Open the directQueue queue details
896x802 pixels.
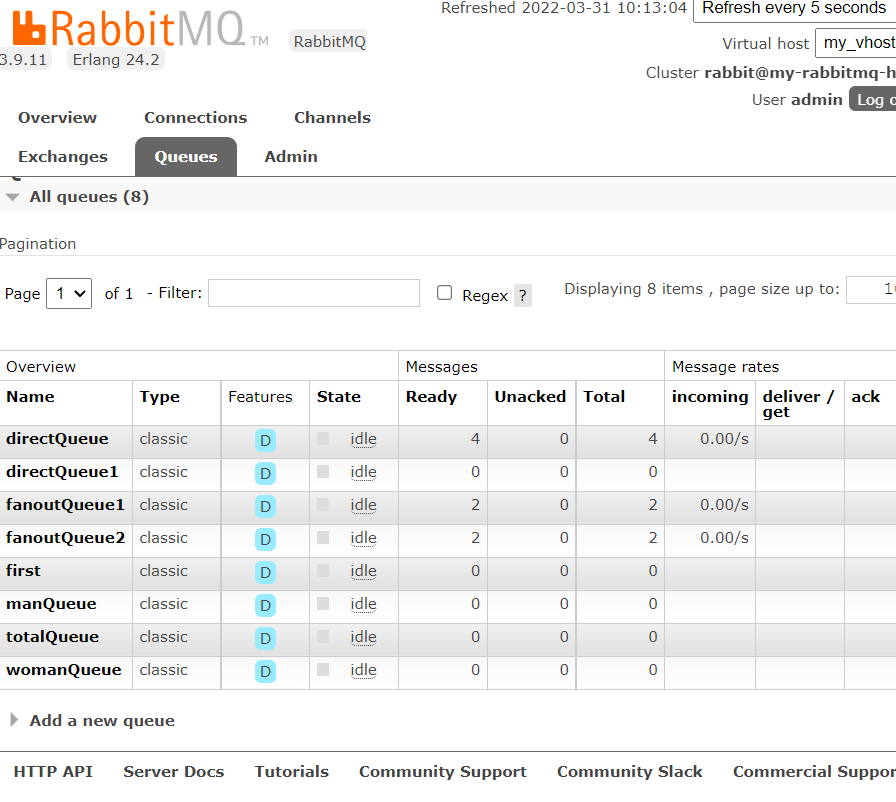tap(57, 439)
